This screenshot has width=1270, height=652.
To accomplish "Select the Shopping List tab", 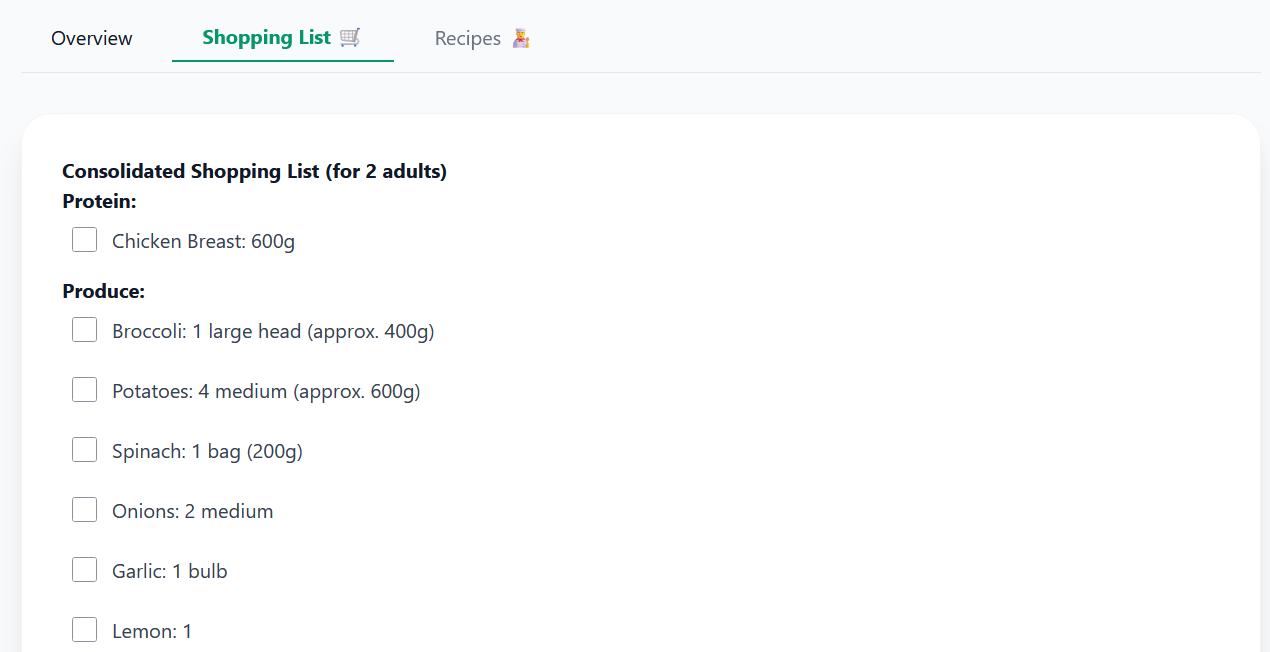I will 267,38.
